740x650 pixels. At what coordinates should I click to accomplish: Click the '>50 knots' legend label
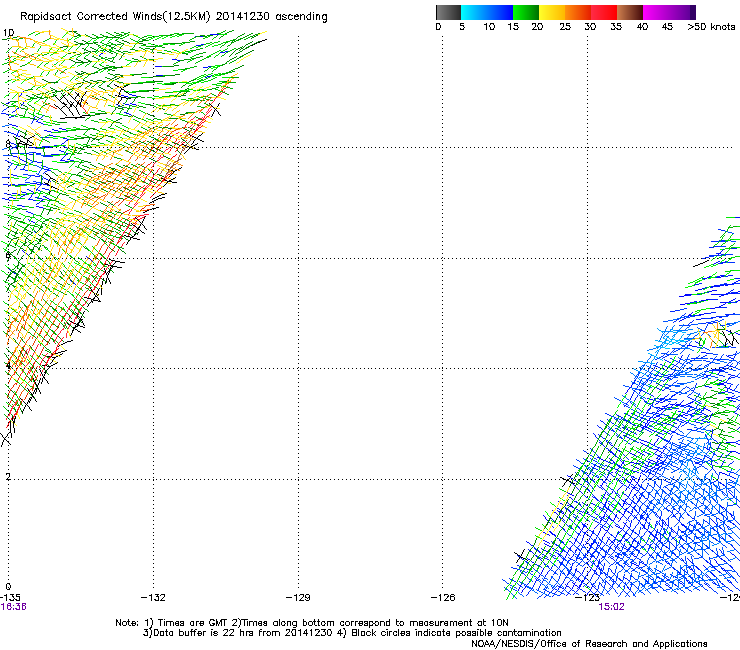[x=711, y=27]
